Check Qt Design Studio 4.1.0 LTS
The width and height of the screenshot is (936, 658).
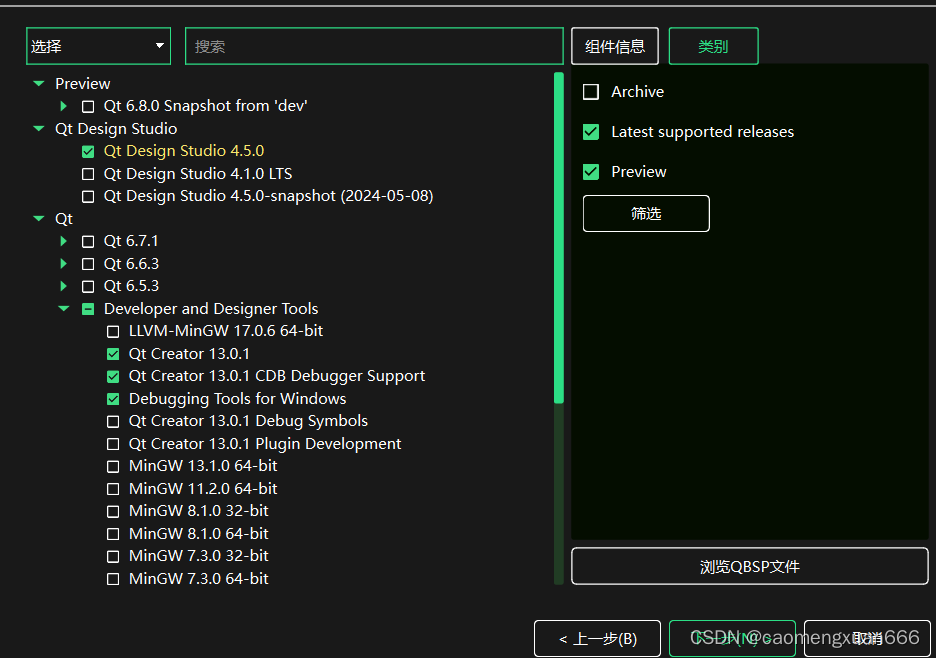tap(88, 174)
